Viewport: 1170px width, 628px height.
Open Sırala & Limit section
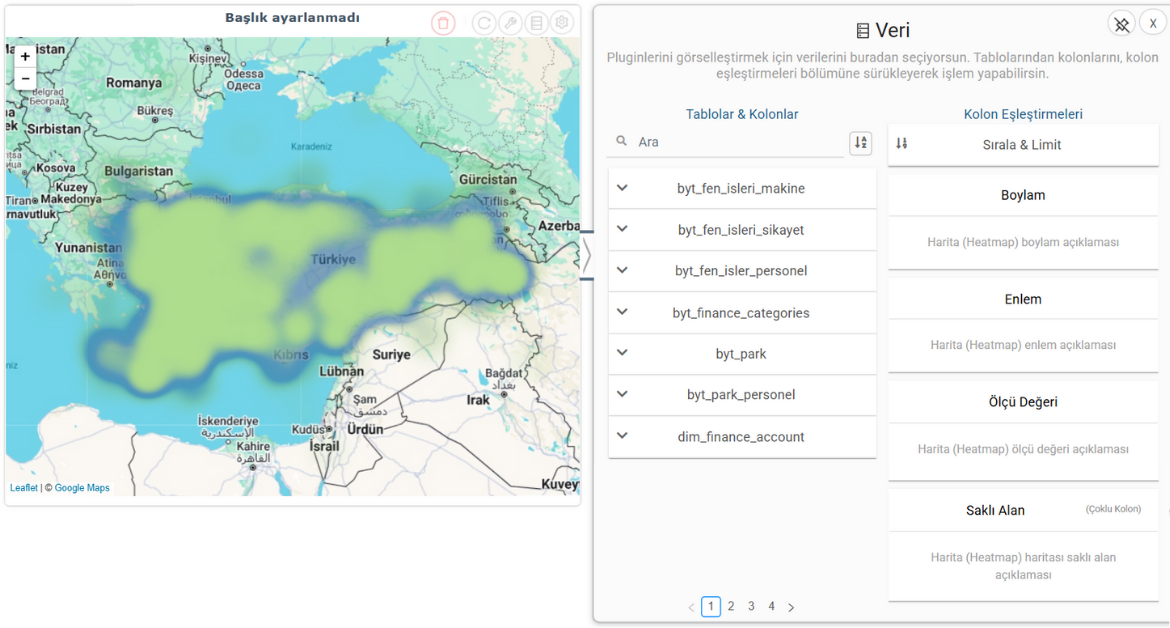pyautogui.click(x=1022, y=145)
